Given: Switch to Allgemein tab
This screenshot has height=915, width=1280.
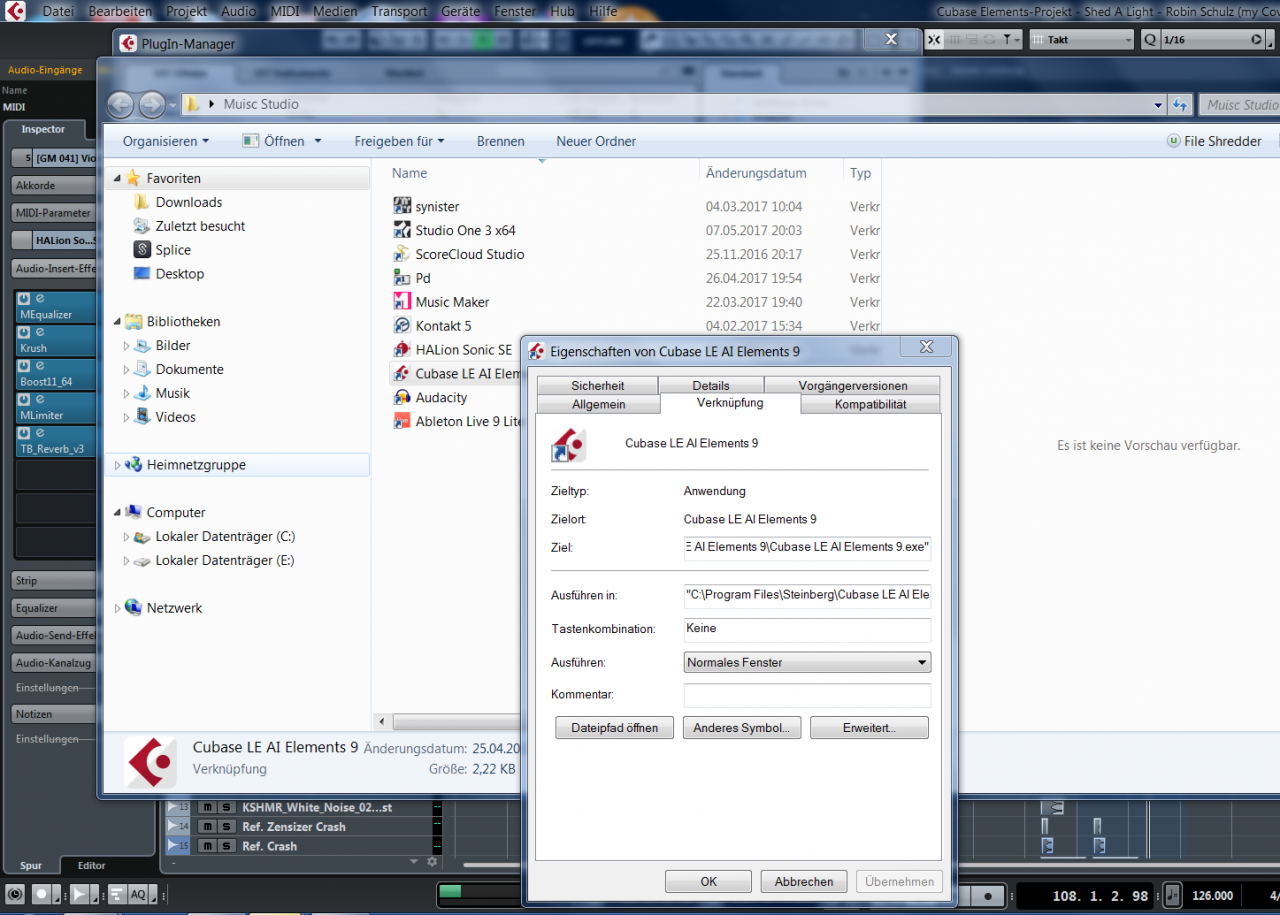Looking at the screenshot, I should pyautogui.click(x=599, y=404).
